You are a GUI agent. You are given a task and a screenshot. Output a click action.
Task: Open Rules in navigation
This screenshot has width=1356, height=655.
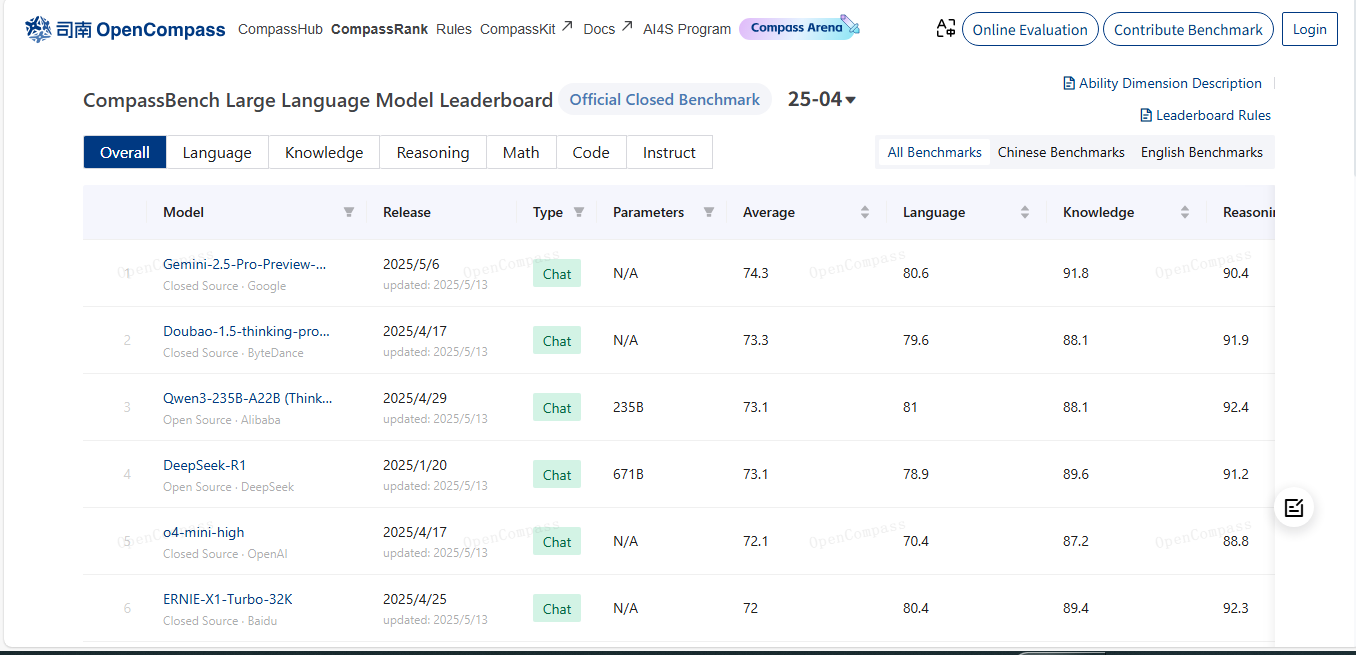[x=454, y=29]
